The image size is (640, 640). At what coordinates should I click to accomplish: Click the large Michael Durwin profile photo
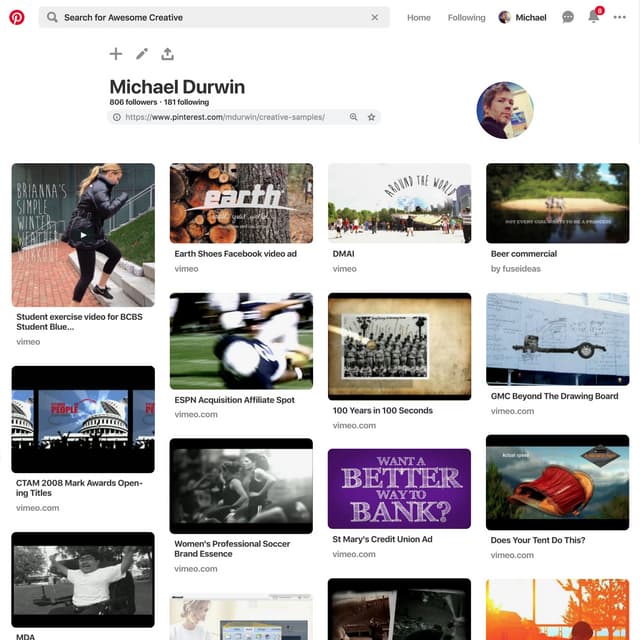tap(505, 110)
